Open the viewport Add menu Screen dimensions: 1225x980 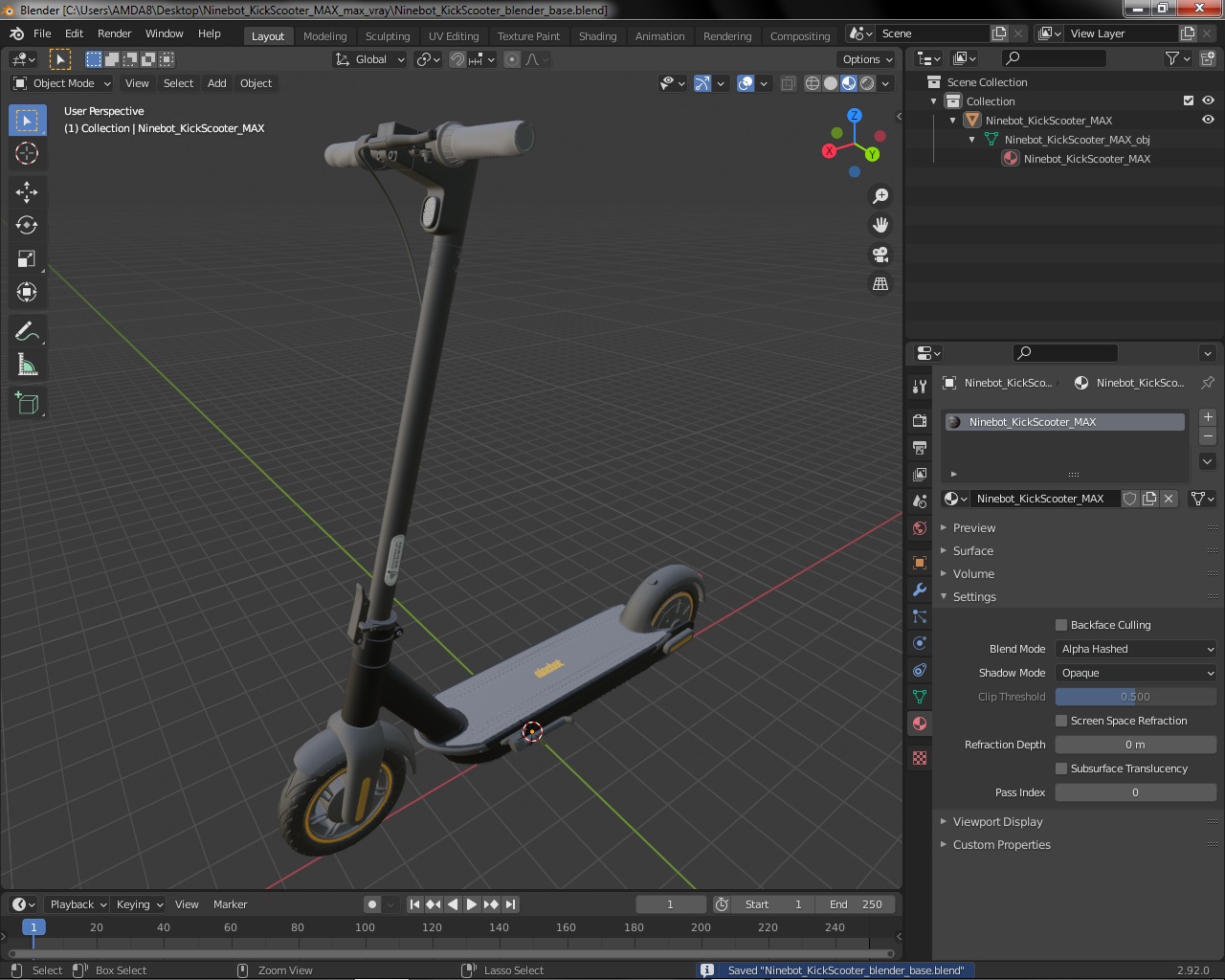tap(217, 83)
